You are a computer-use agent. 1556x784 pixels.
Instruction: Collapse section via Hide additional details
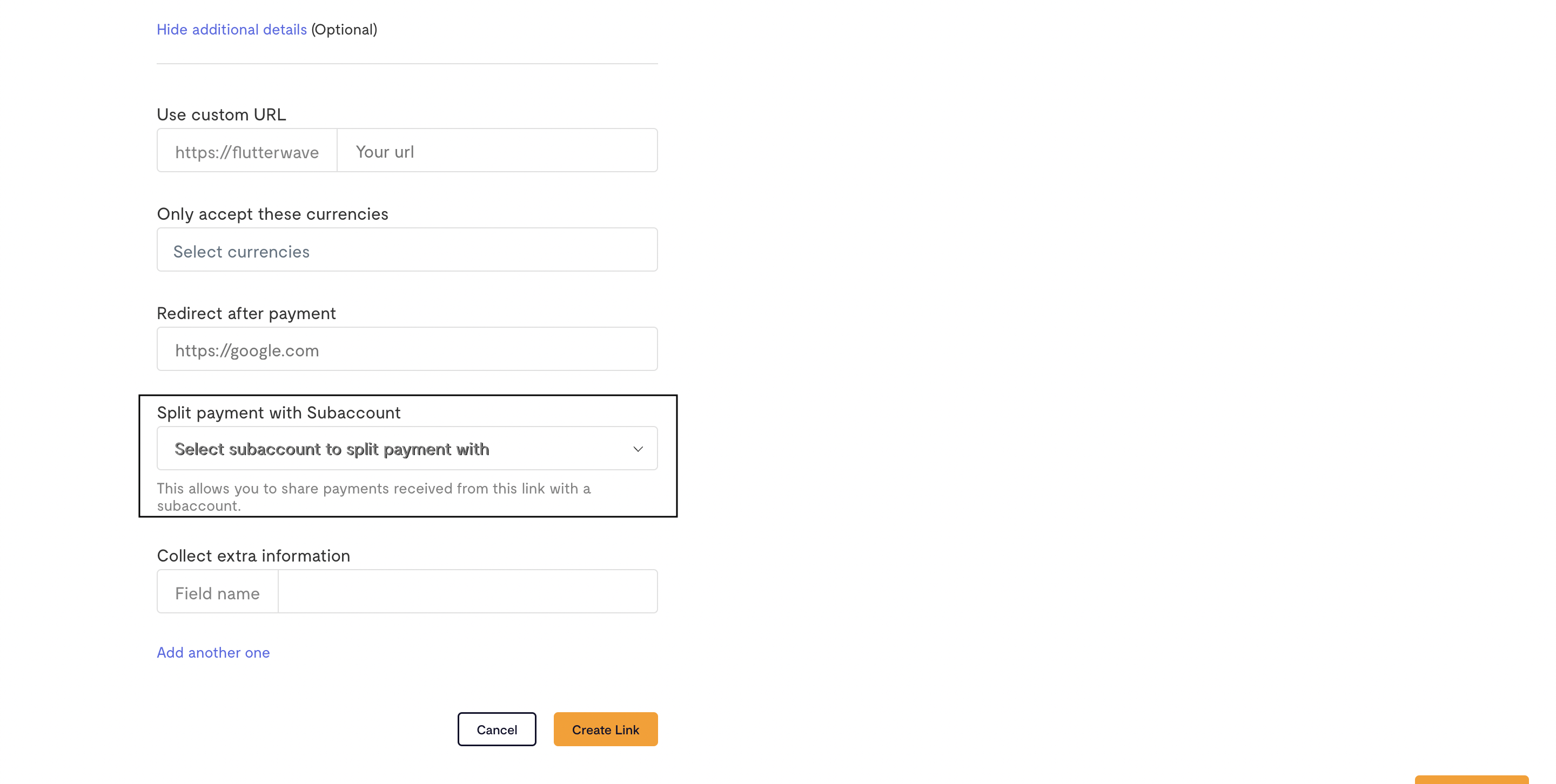click(231, 30)
